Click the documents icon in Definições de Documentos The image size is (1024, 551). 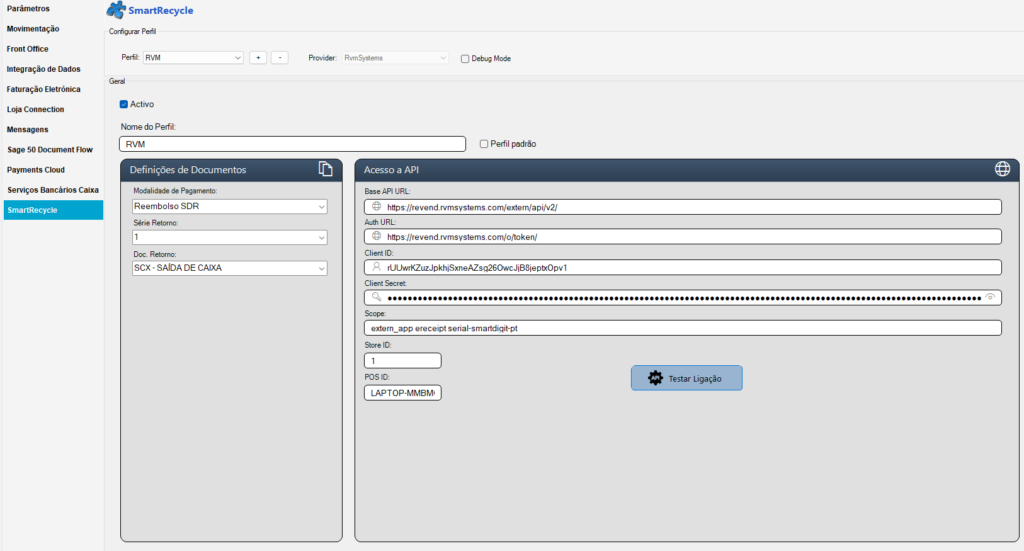[325, 169]
